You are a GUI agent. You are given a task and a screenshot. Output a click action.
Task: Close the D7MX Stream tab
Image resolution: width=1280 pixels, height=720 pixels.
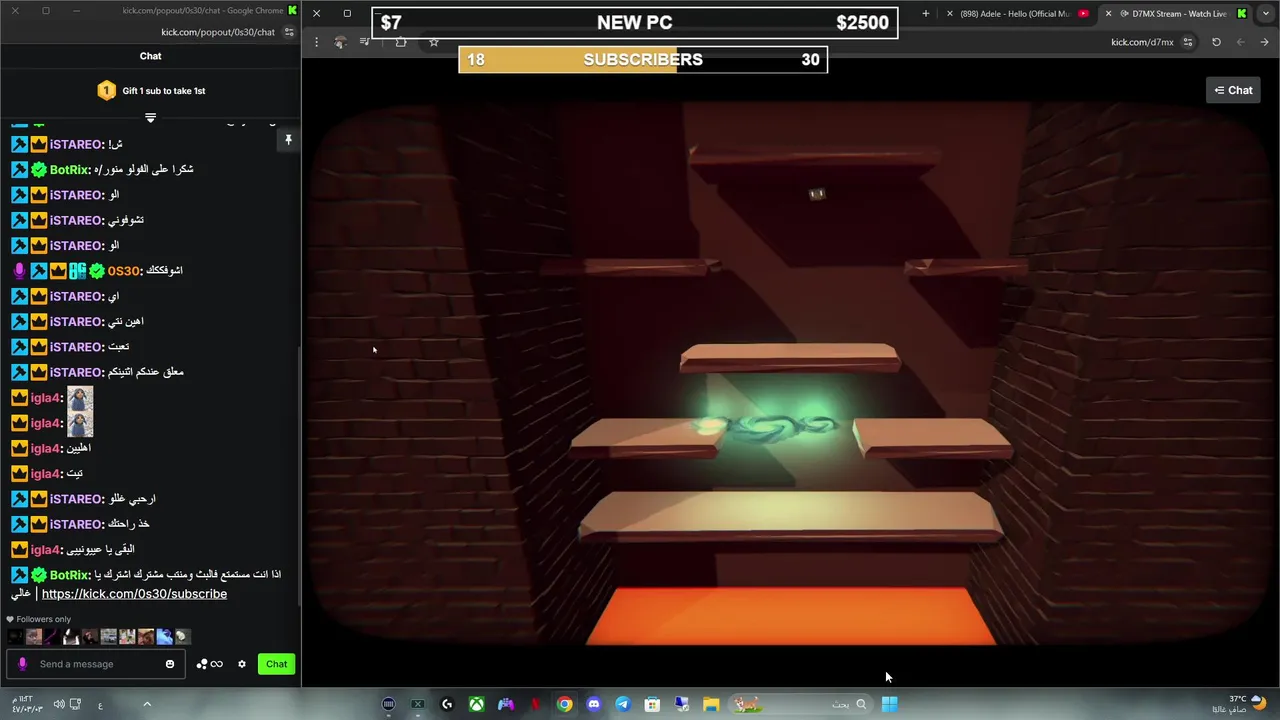pos(1108,14)
